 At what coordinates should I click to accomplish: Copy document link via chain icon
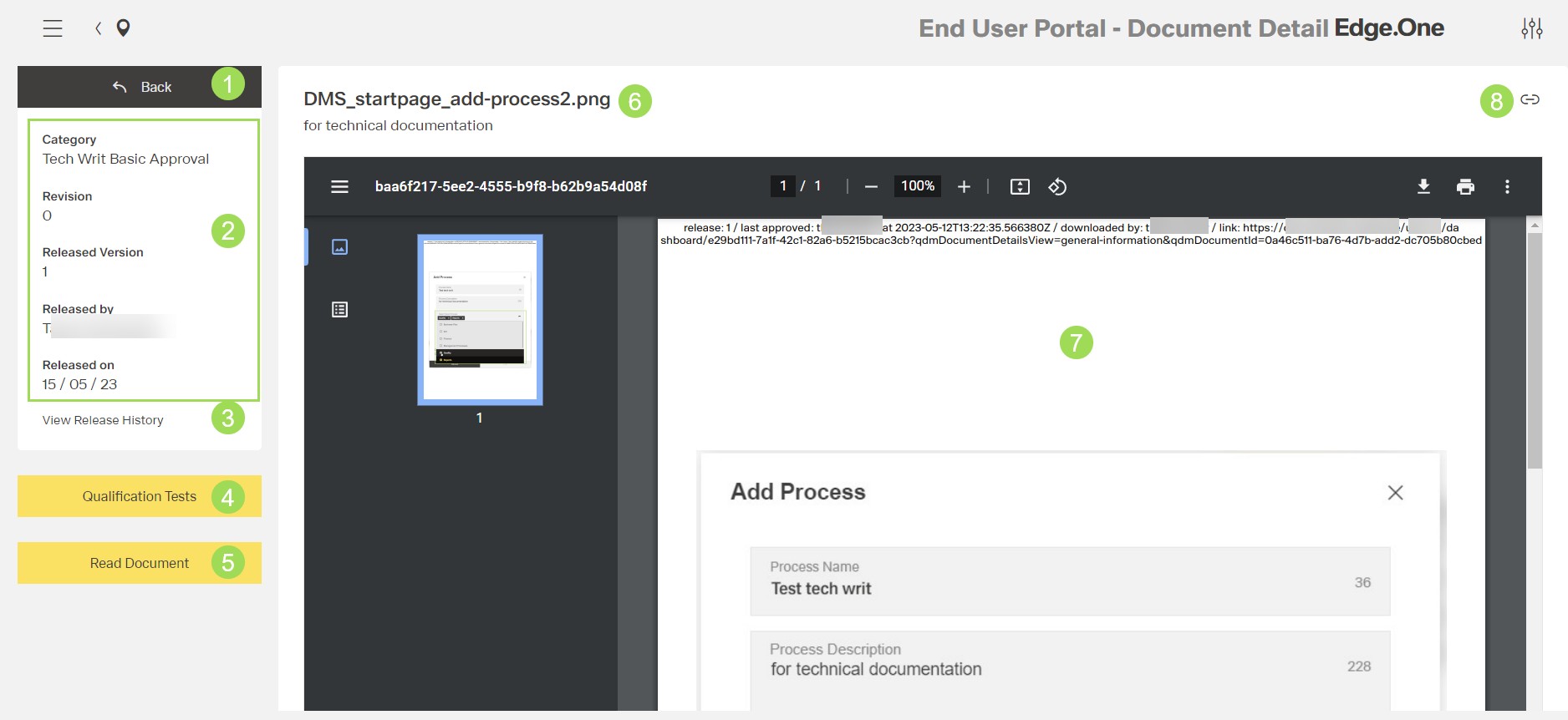tap(1530, 99)
